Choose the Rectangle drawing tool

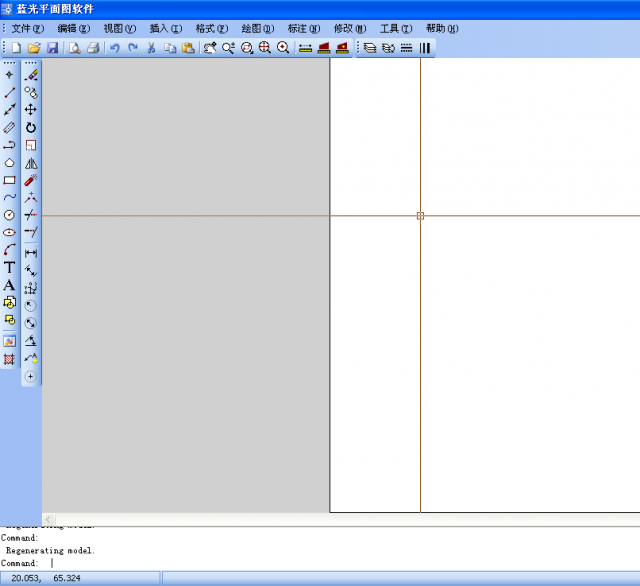point(10,181)
